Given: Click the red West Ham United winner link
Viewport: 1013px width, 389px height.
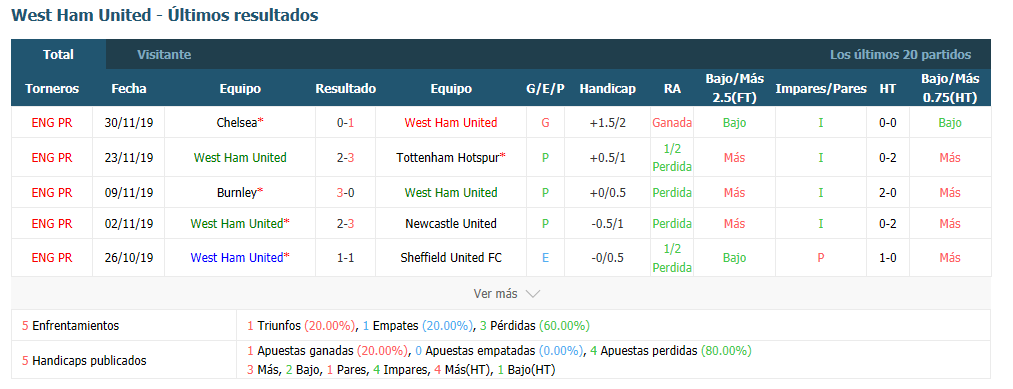Looking at the screenshot, I should pos(451,123).
